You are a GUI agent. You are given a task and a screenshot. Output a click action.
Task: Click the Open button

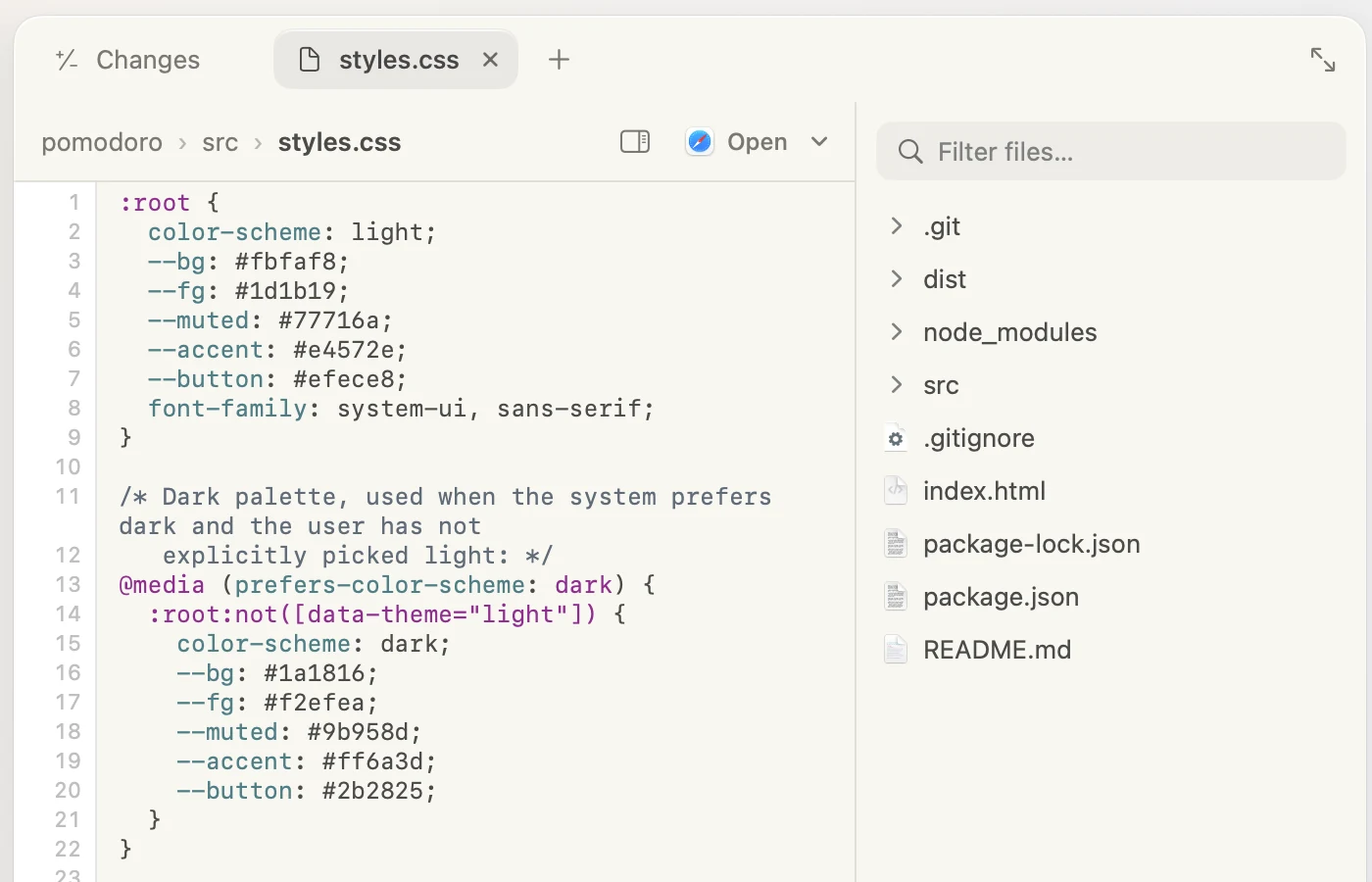point(757,142)
